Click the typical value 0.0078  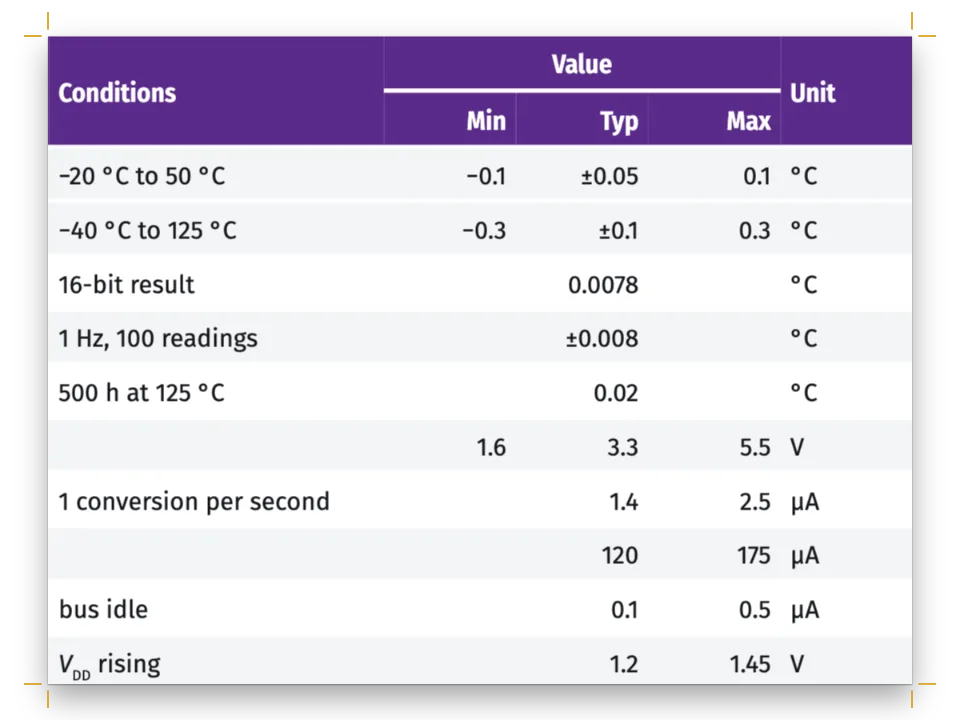click(603, 285)
